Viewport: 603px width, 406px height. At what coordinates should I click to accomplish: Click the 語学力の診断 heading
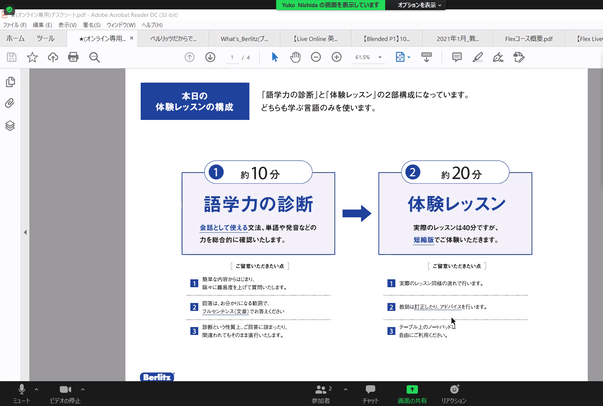[x=258, y=204]
